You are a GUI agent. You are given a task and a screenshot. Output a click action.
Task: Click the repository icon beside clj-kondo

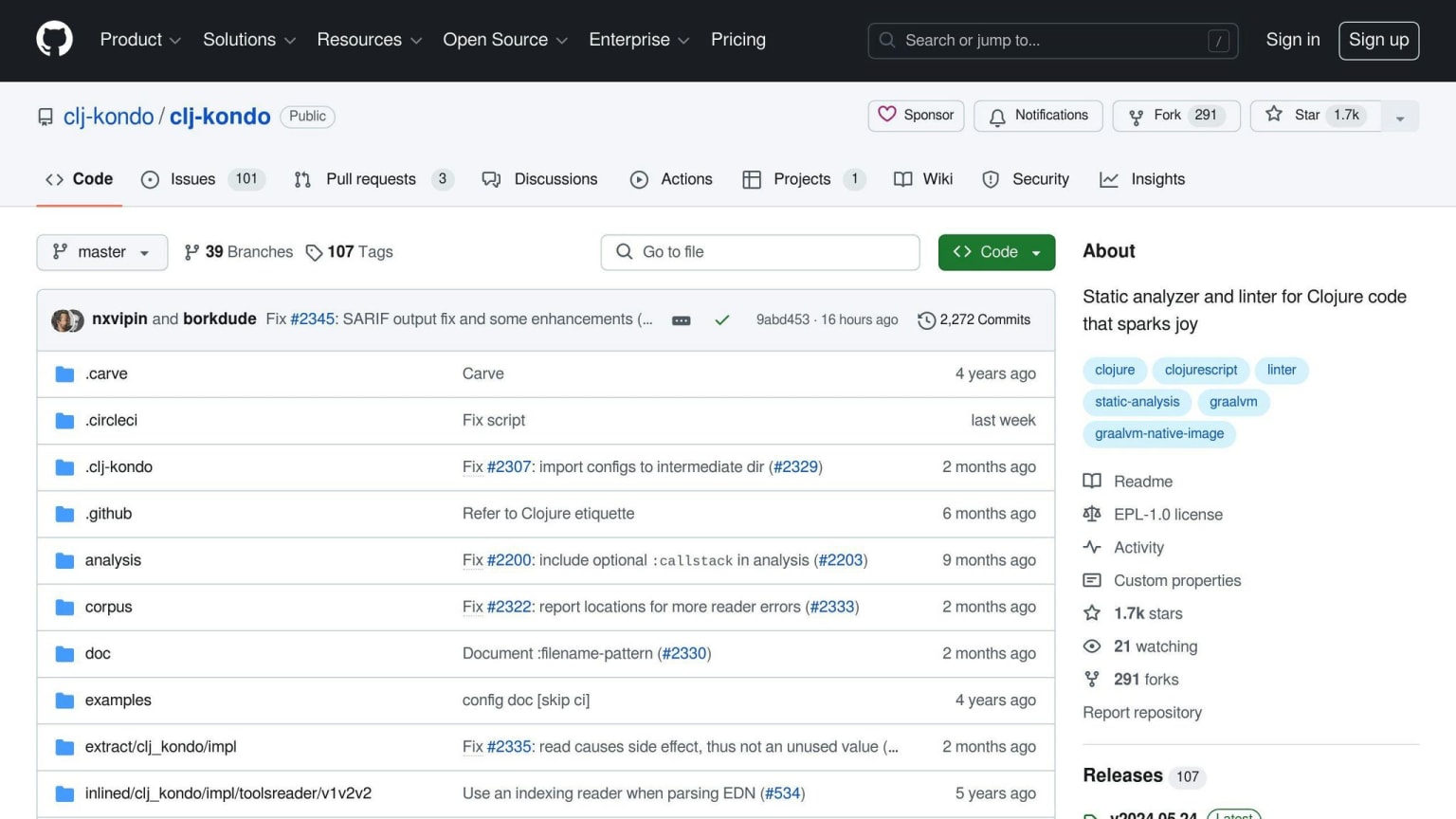coord(45,117)
